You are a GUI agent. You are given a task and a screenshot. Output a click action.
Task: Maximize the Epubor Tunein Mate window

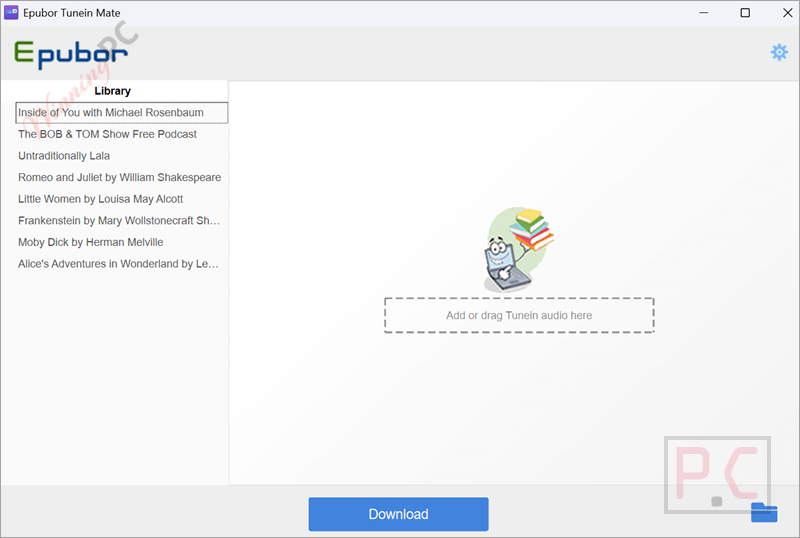click(x=745, y=13)
